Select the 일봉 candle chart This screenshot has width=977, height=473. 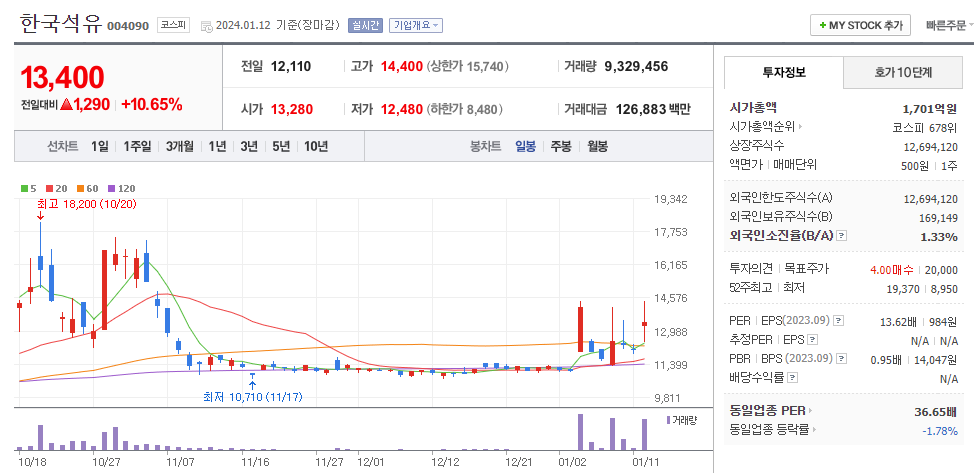coord(525,146)
